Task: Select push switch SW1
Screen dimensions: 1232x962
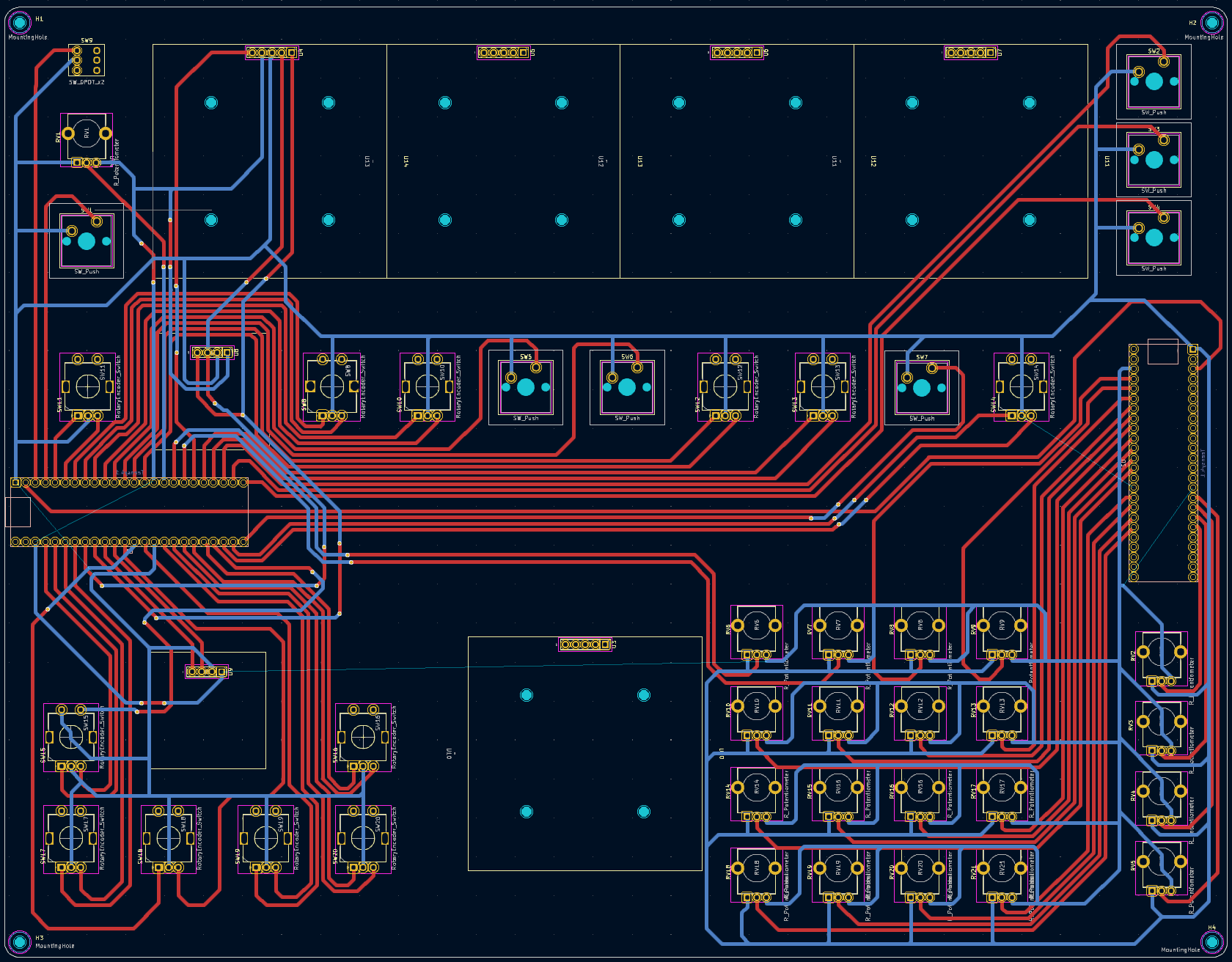Action: 87,241
